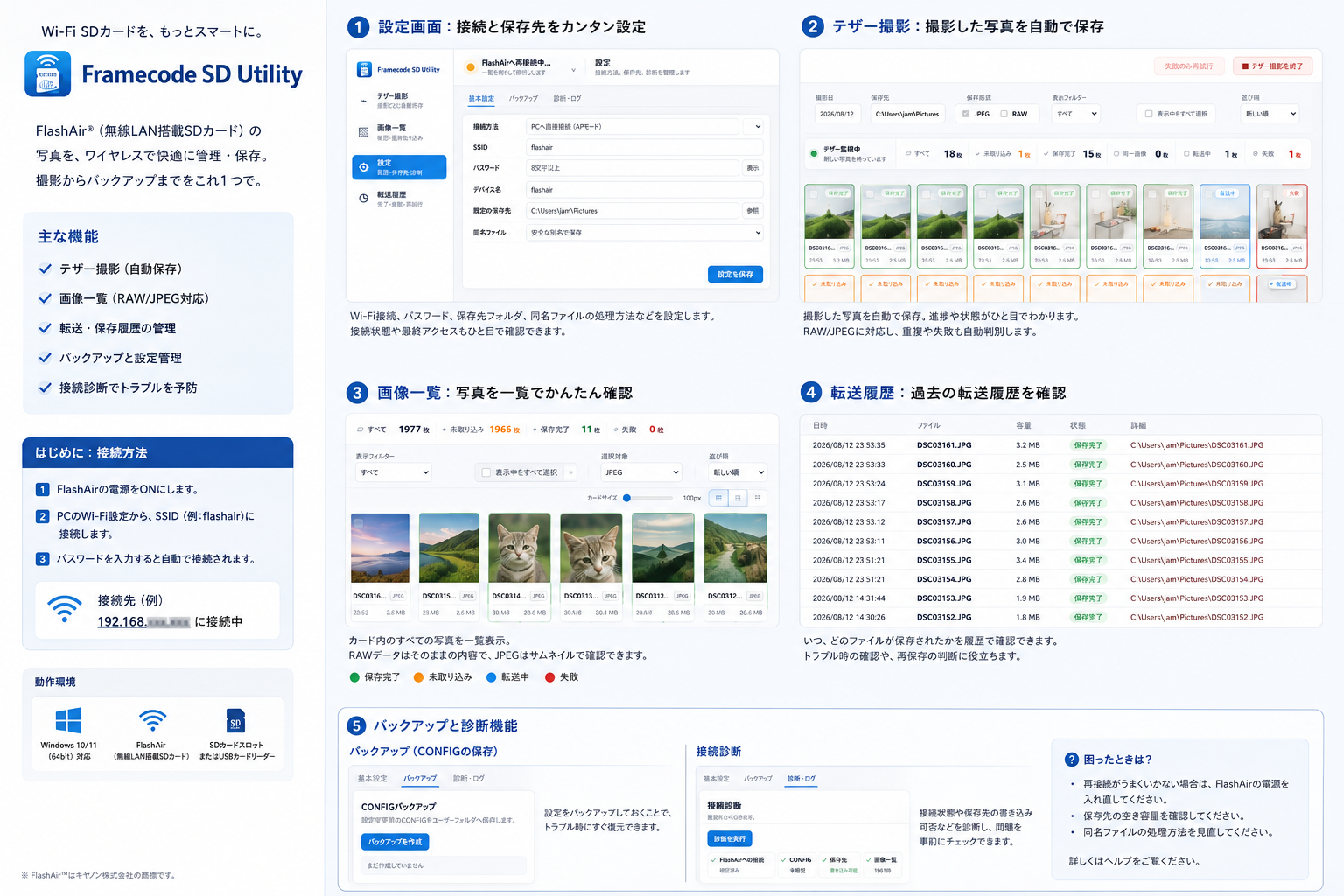Screen dimensions: 1344x896
Task: Expand the FlashAirへ再接続中 status chevron
Action: point(573,70)
